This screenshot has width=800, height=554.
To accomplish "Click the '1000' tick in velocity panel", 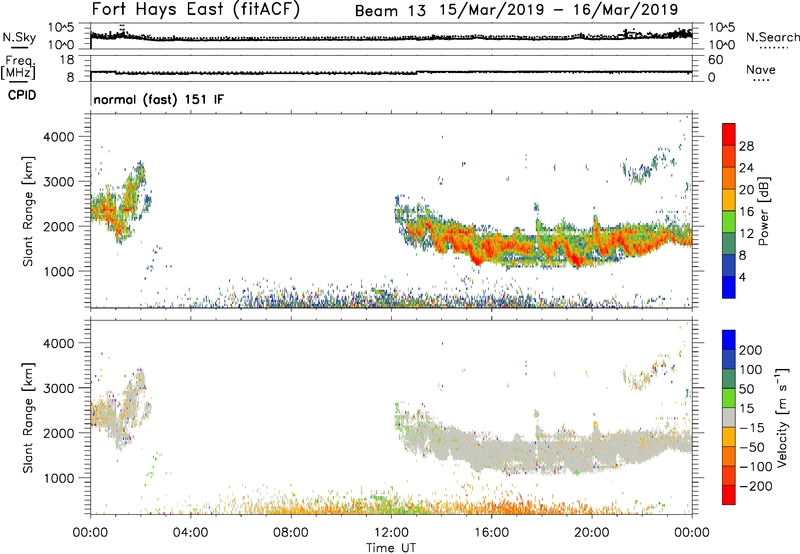I will coord(58,478).
